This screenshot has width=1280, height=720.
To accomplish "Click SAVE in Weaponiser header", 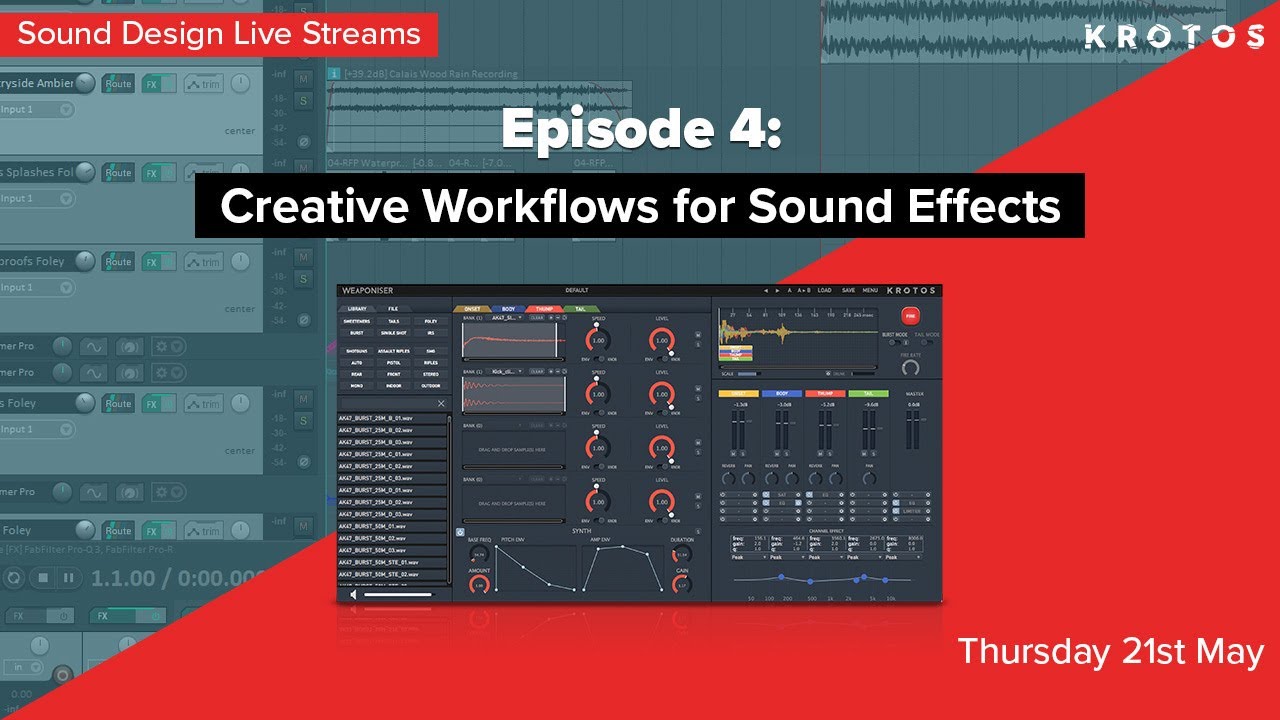I will click(848, 290).
